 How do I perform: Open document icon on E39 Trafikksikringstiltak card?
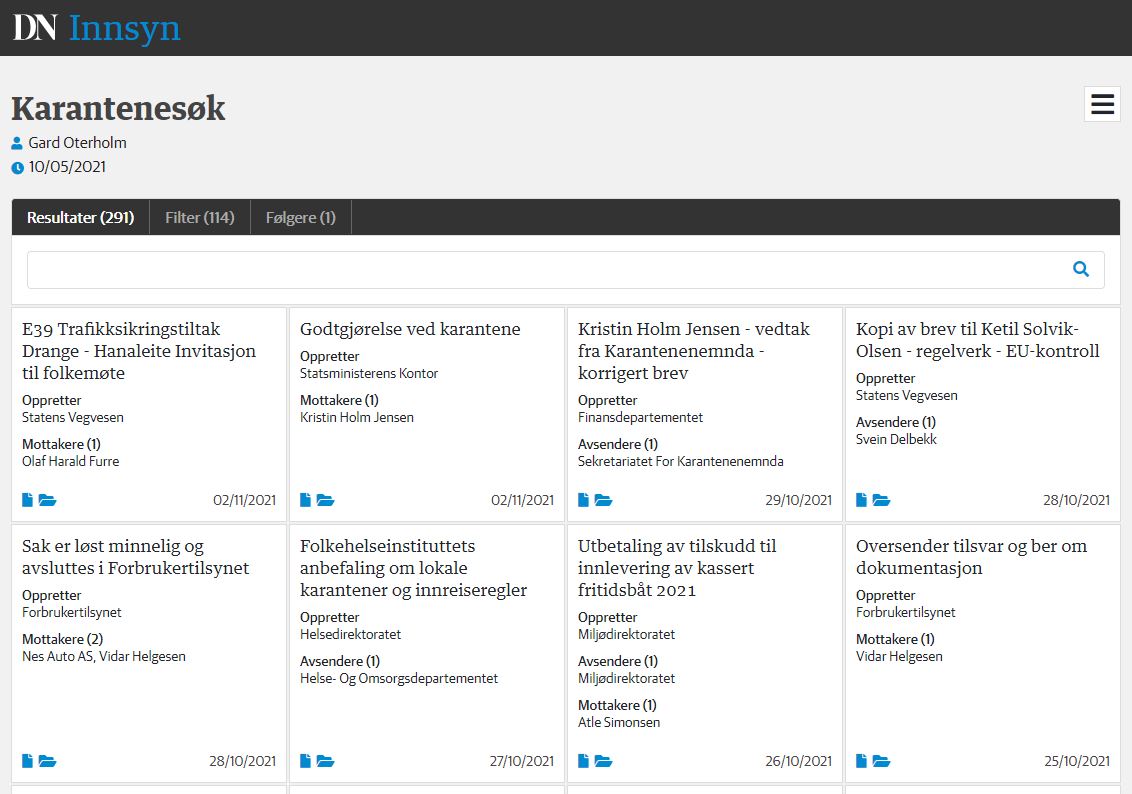point(28,500)
